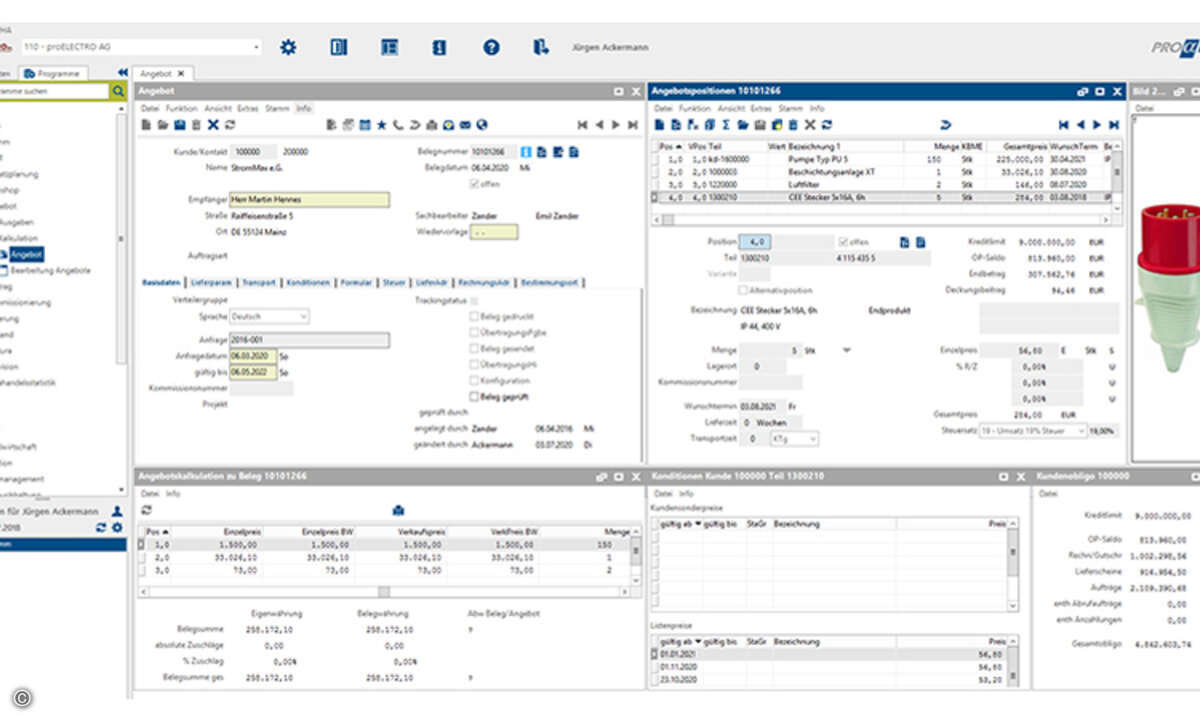
Task: Open the Steuersatz dropdown
Action: [x=1080, y=430]
